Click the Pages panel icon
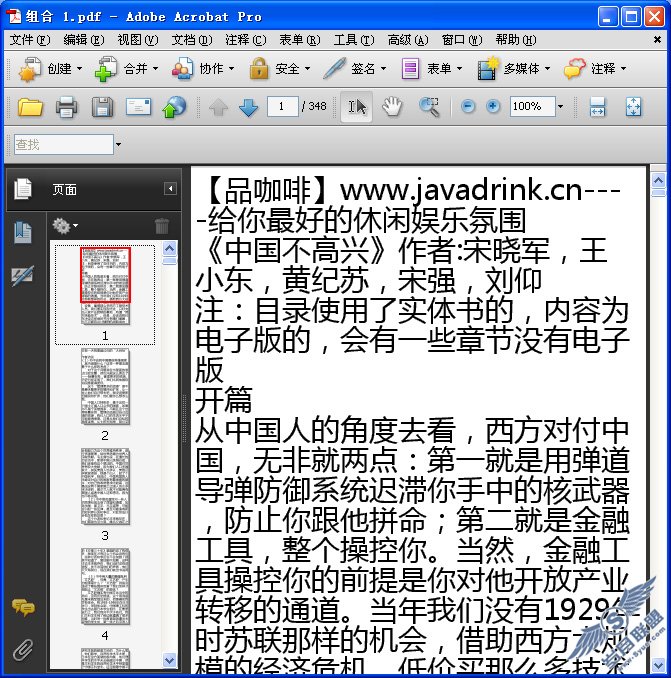 (23, 189)
